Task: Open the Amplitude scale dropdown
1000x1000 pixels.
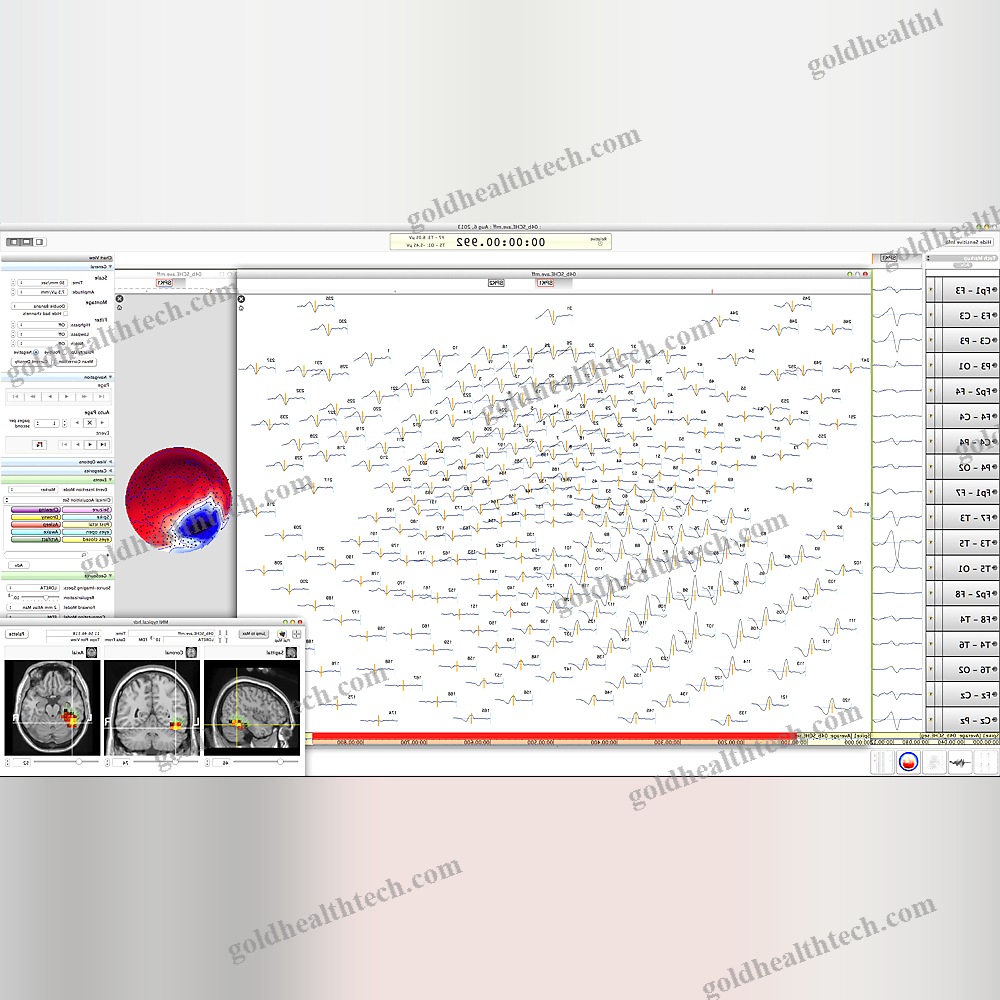Action: [x=43, y=292]
